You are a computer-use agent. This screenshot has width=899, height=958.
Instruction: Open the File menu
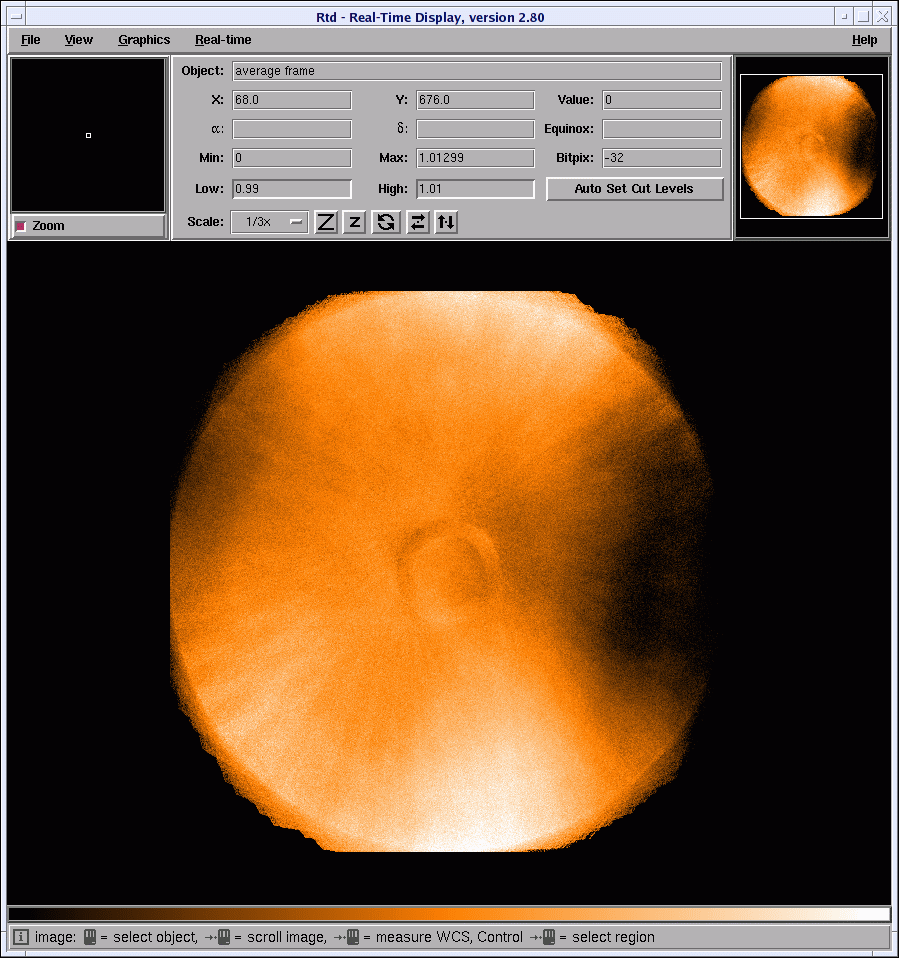tap(31, 40)
